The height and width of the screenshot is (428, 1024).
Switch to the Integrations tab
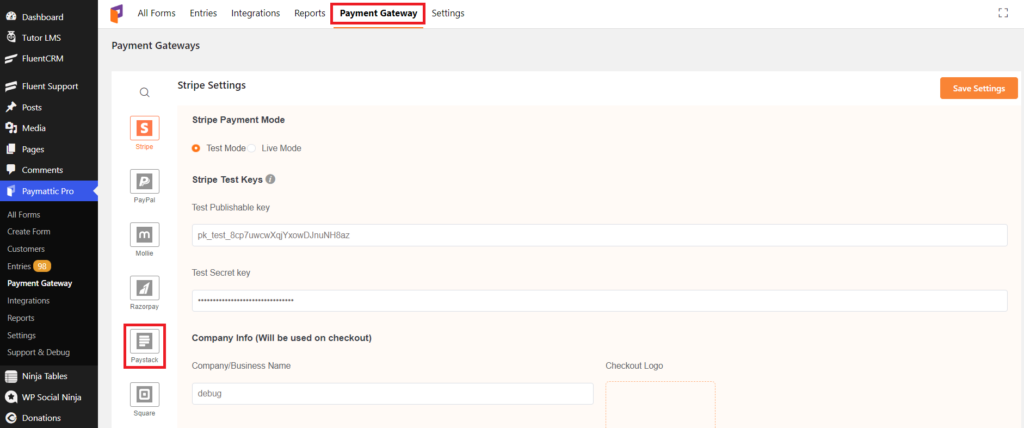coord(255,13)
